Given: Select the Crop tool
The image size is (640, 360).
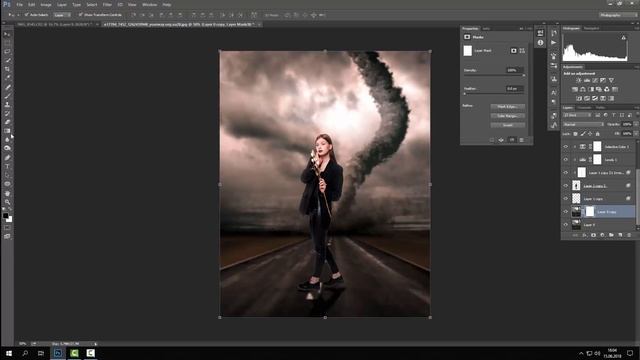Looking at the screenshot, I should [x=7, y=69].
